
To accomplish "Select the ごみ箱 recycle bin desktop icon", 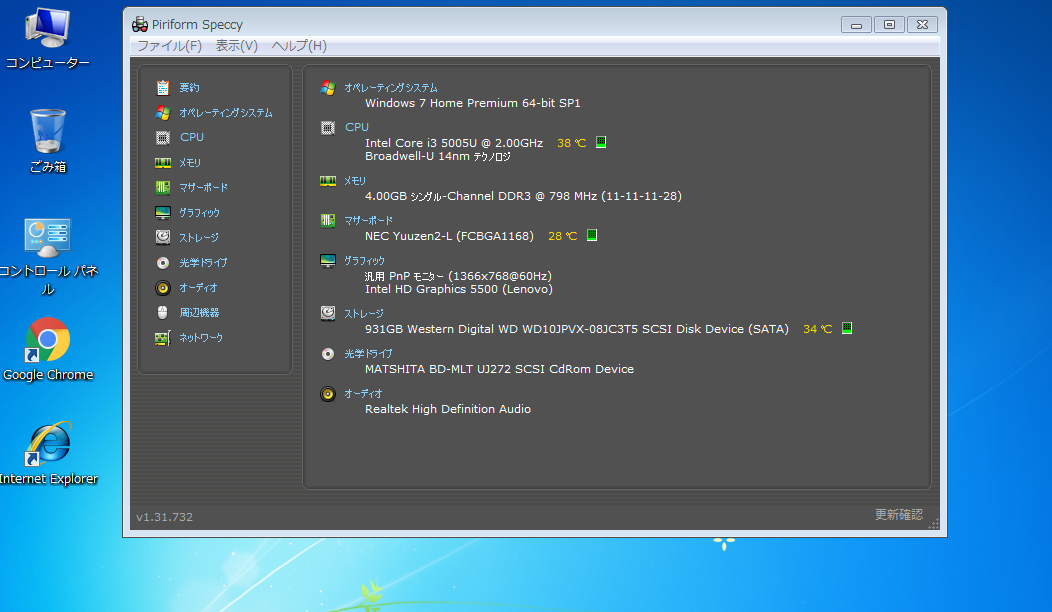I will (x=48, y=142).
